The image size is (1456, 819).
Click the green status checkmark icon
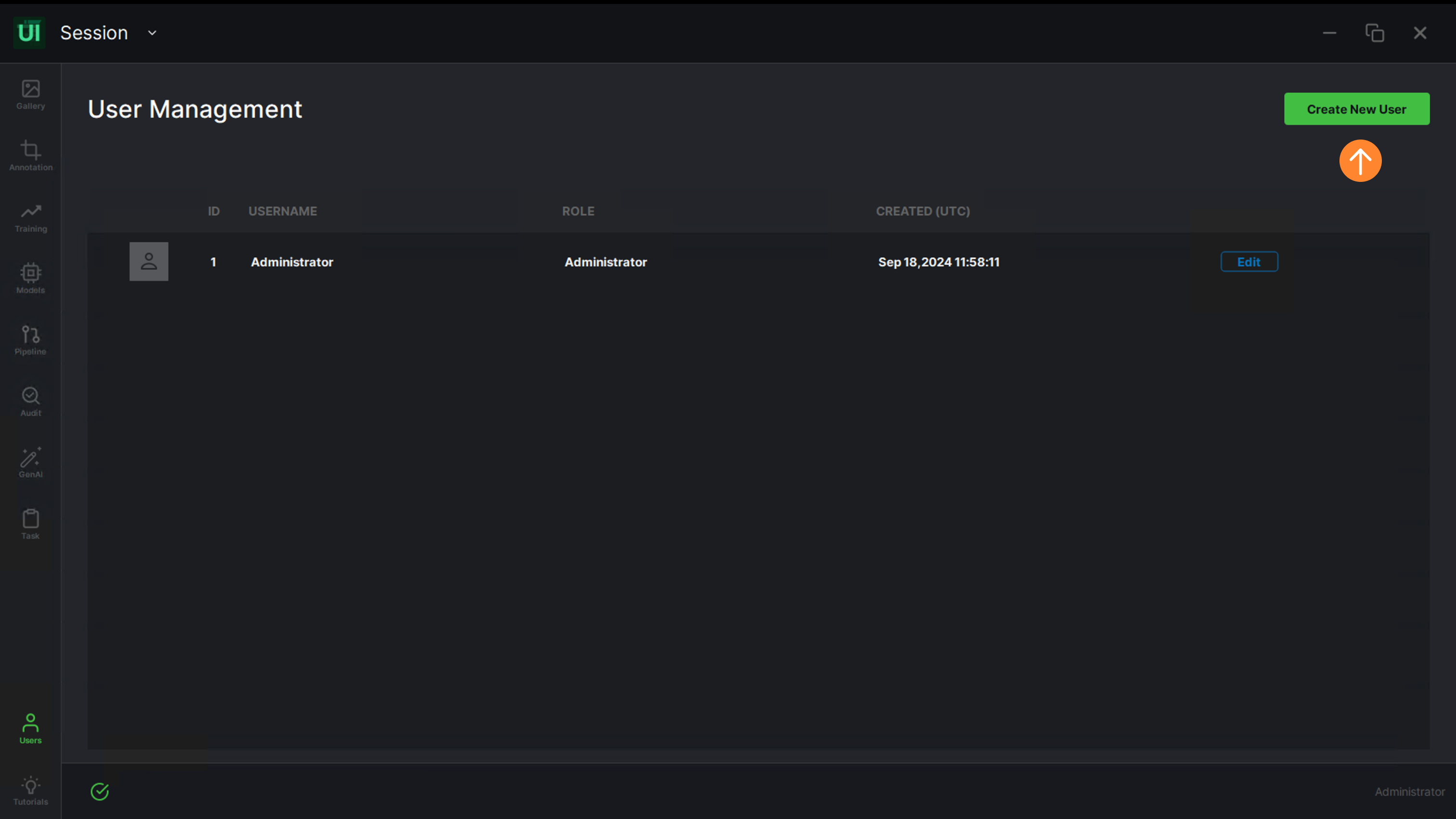(x=100, y=791)
